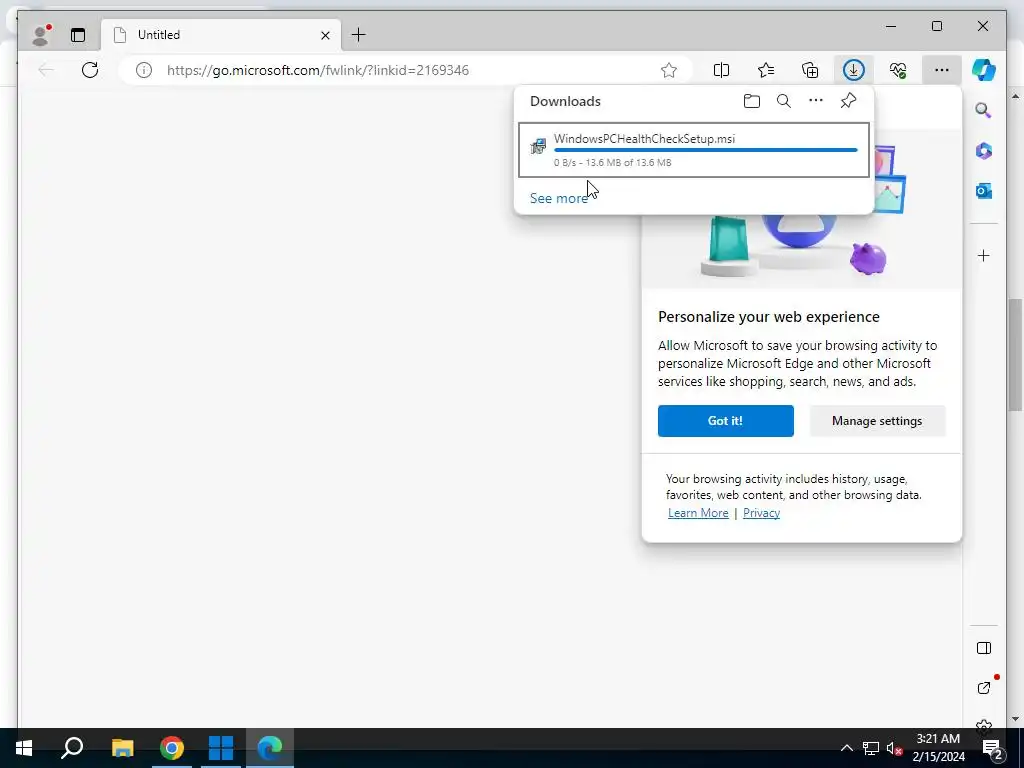
Task: Open sidebar Search icon
Action: coord(984,110)
